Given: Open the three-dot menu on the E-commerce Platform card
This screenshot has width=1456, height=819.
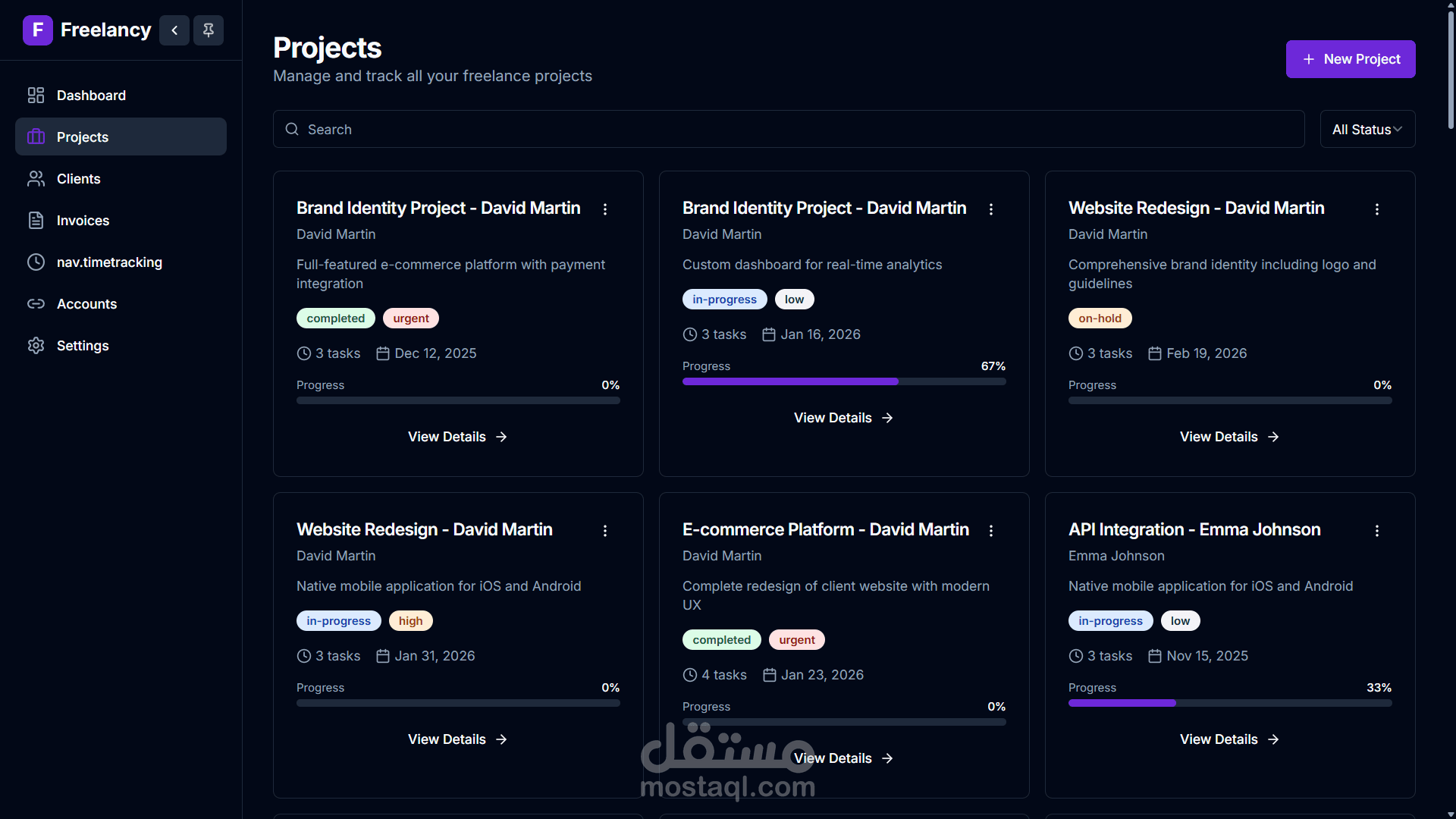Looking at the screenshot, I should 990,531.
